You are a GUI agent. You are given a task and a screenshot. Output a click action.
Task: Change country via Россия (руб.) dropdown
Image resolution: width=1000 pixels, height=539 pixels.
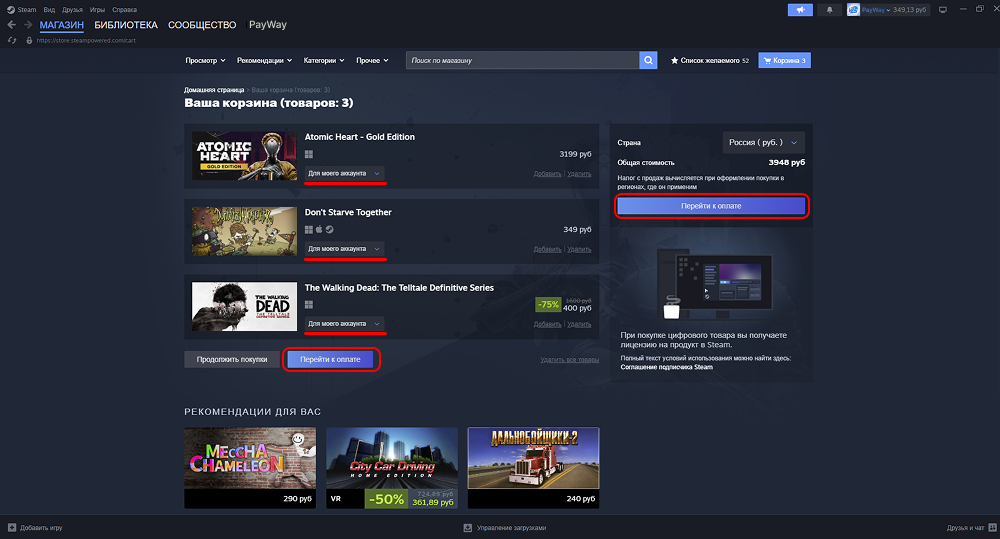(x=763, y=142)
